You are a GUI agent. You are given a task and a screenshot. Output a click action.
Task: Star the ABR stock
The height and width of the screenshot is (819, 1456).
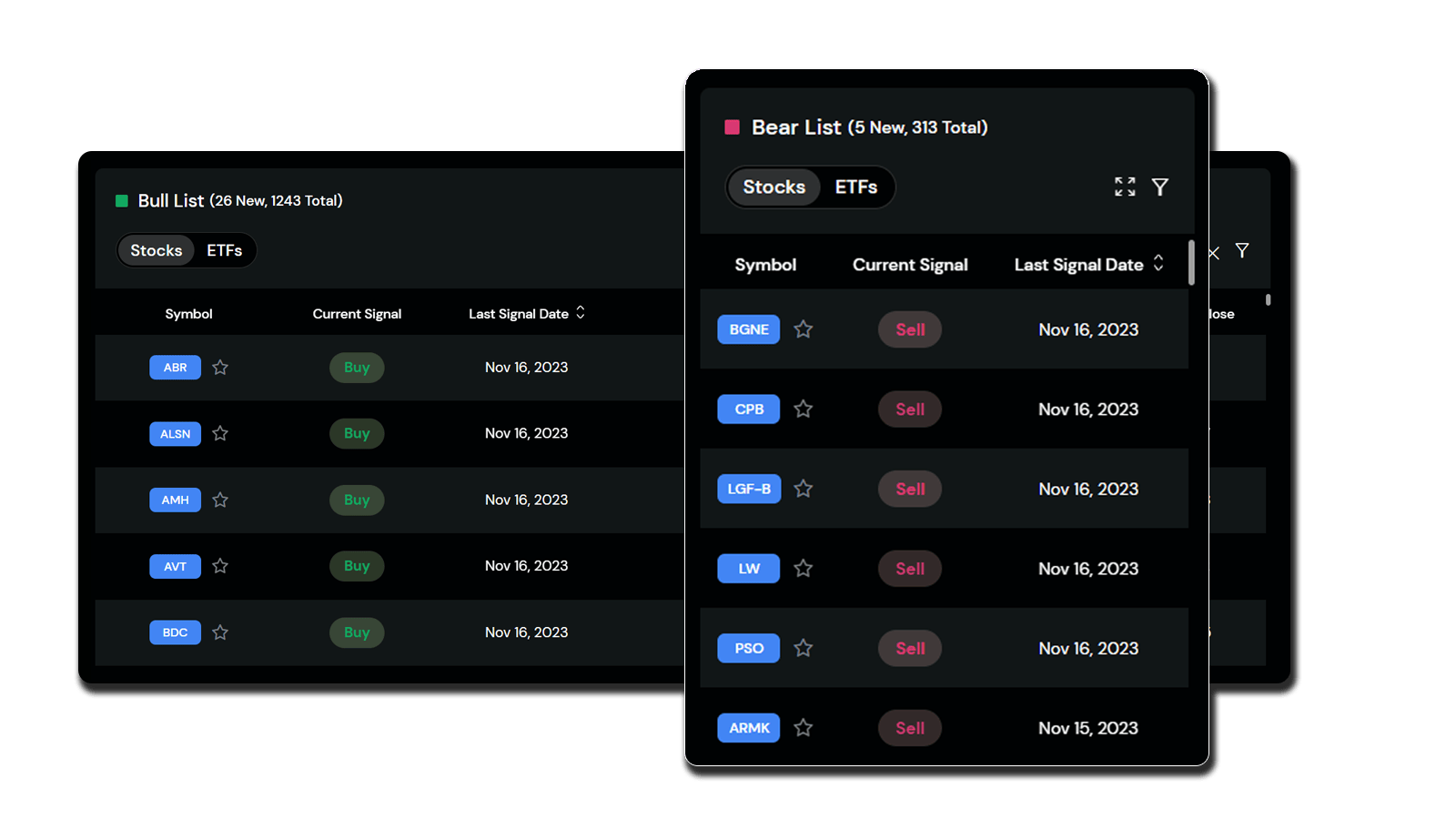pos(220,368)
